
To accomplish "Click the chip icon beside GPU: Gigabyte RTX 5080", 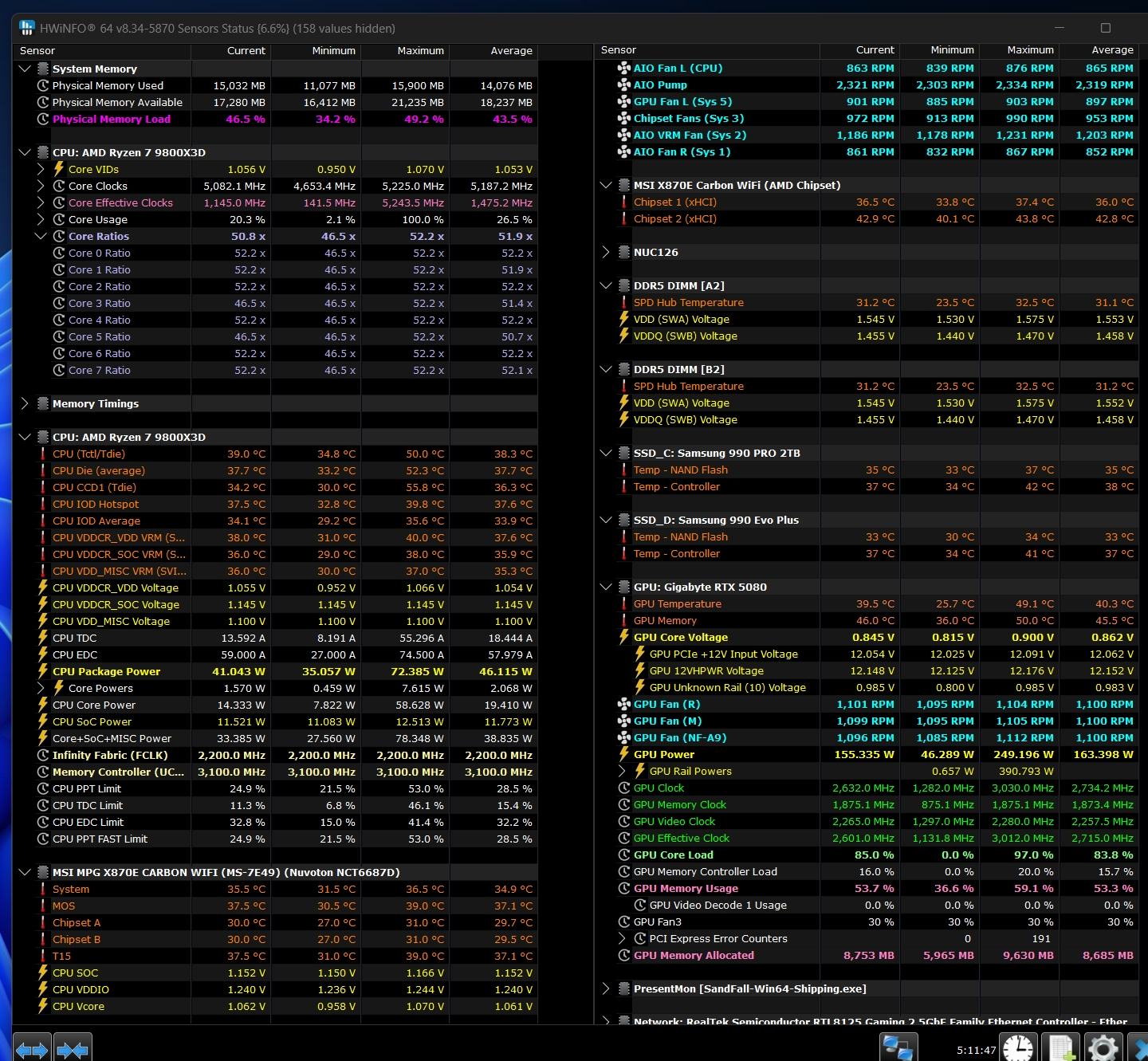I will pyautogui.click(x=623, y=587).
